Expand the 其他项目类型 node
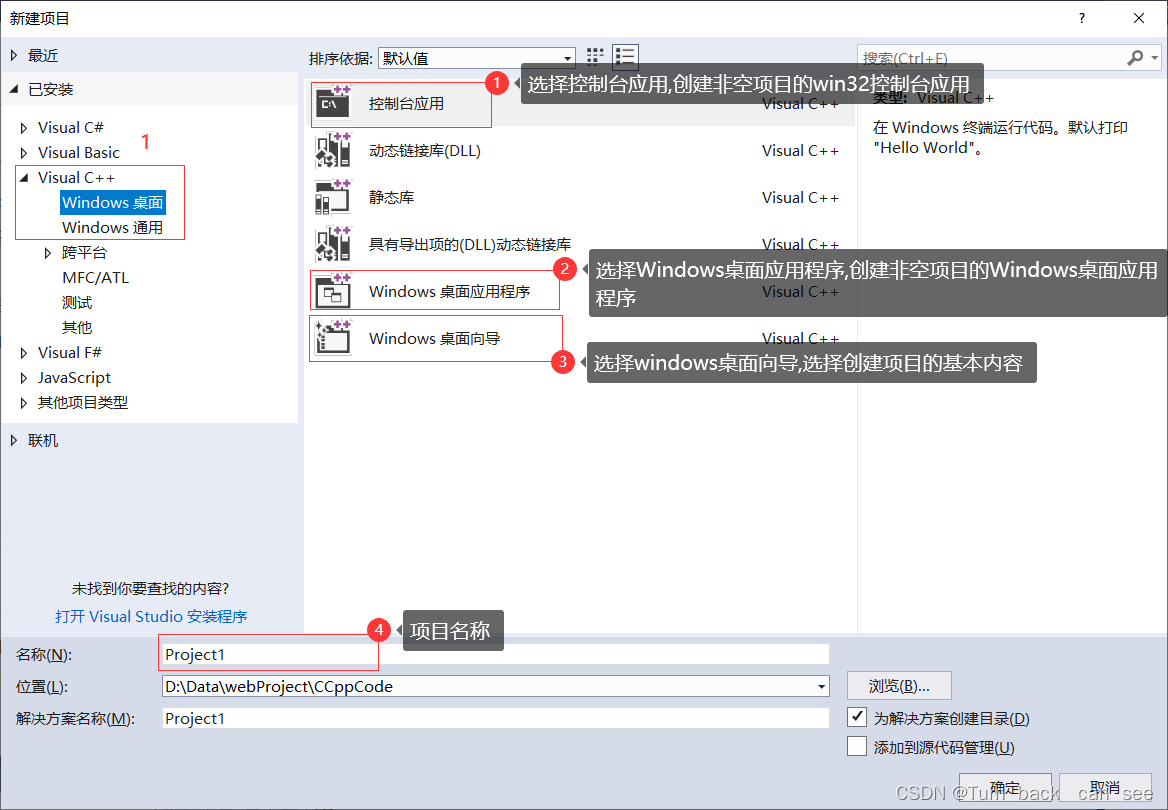Image resolution: width=1168 pixels, height=810 pixels. tap(24, 403)
